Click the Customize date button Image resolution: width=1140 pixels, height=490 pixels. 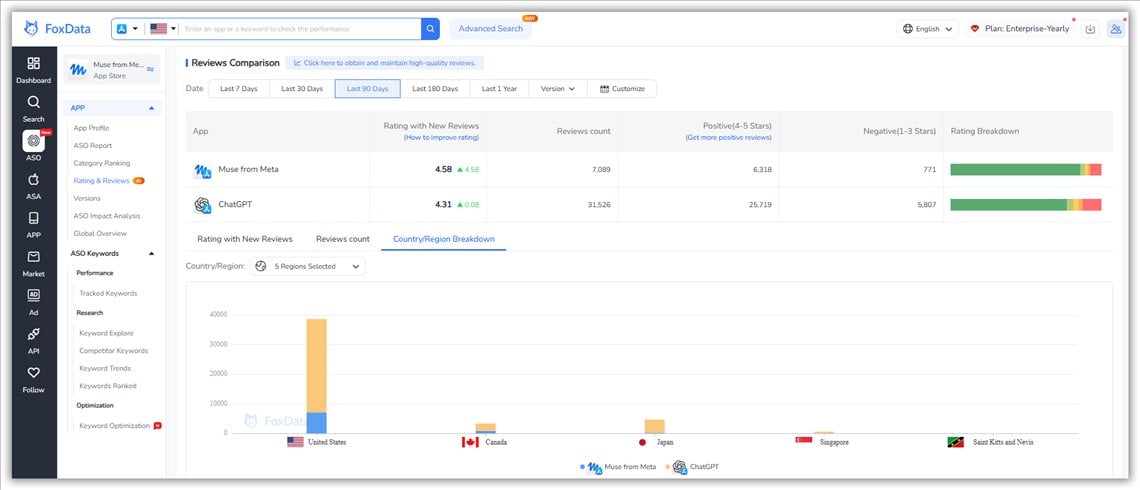622,89
